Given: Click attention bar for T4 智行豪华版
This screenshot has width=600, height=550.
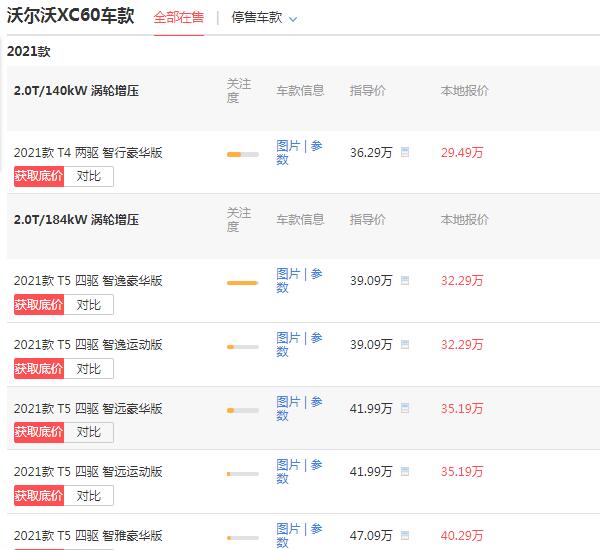Looking at the screenshot, I should coord(243,155).
